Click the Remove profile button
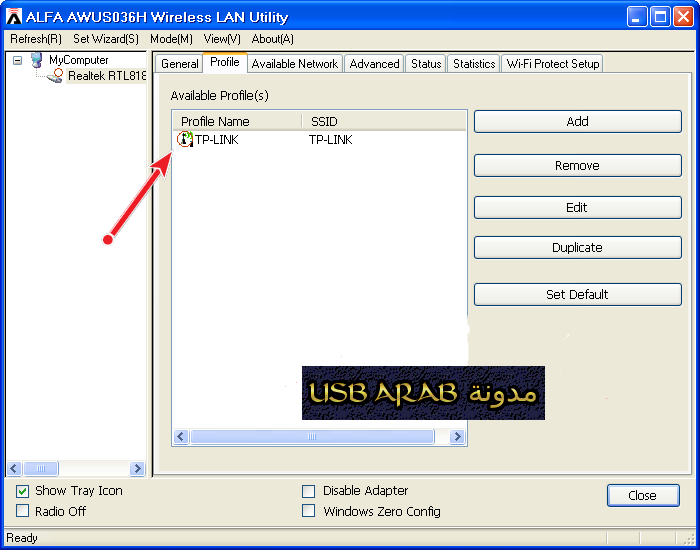The width and height of the screenshot is (700, 550). pos(578,166)
